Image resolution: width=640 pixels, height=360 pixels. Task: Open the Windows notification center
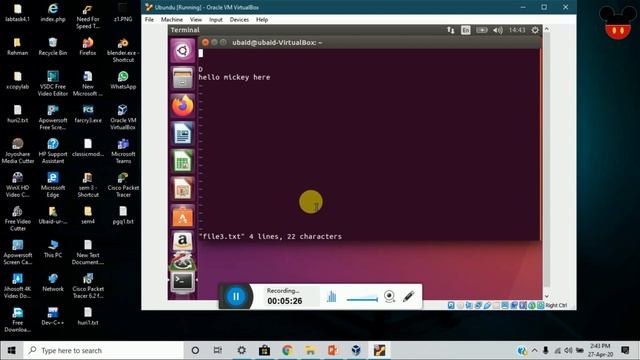click(625, 350)
